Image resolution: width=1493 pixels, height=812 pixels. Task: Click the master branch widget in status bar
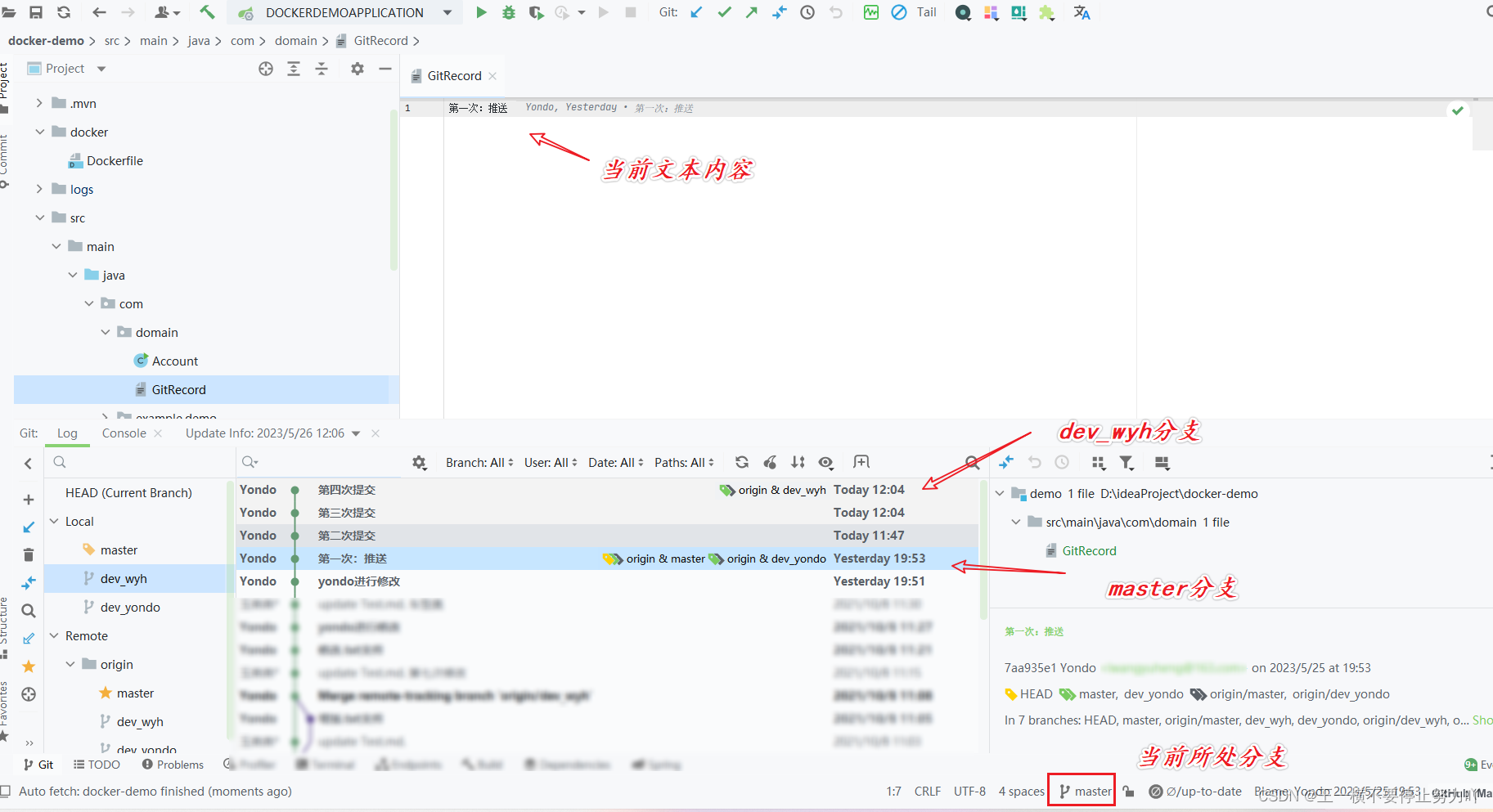coord(1086,791)
